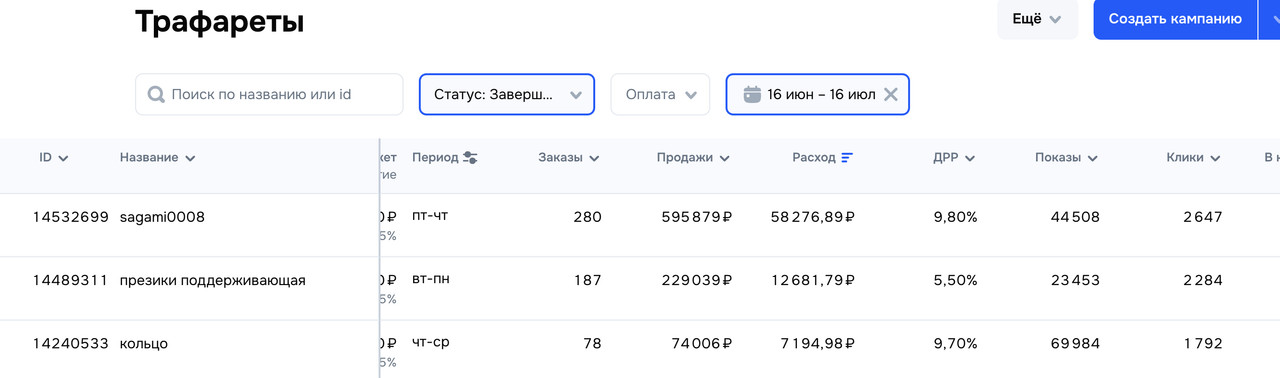1280x378 pixels.
Task: Click the impressions value 69 984
Action: pos(1075,344)
